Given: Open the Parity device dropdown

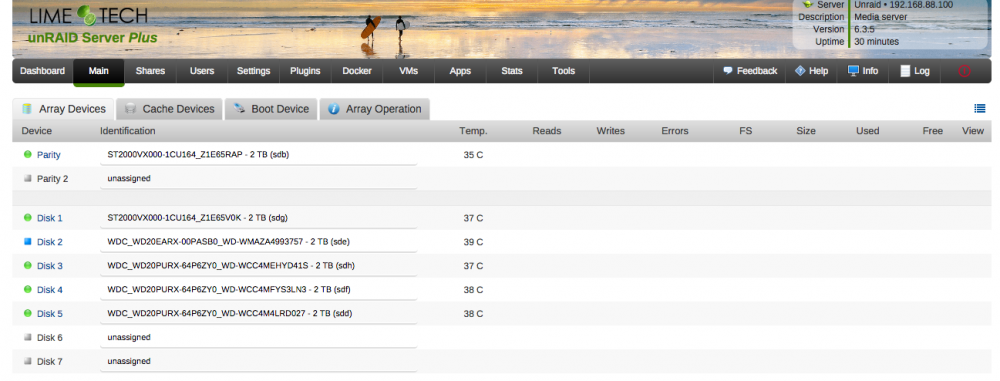Looking at the screenshot, I should 258,154.
